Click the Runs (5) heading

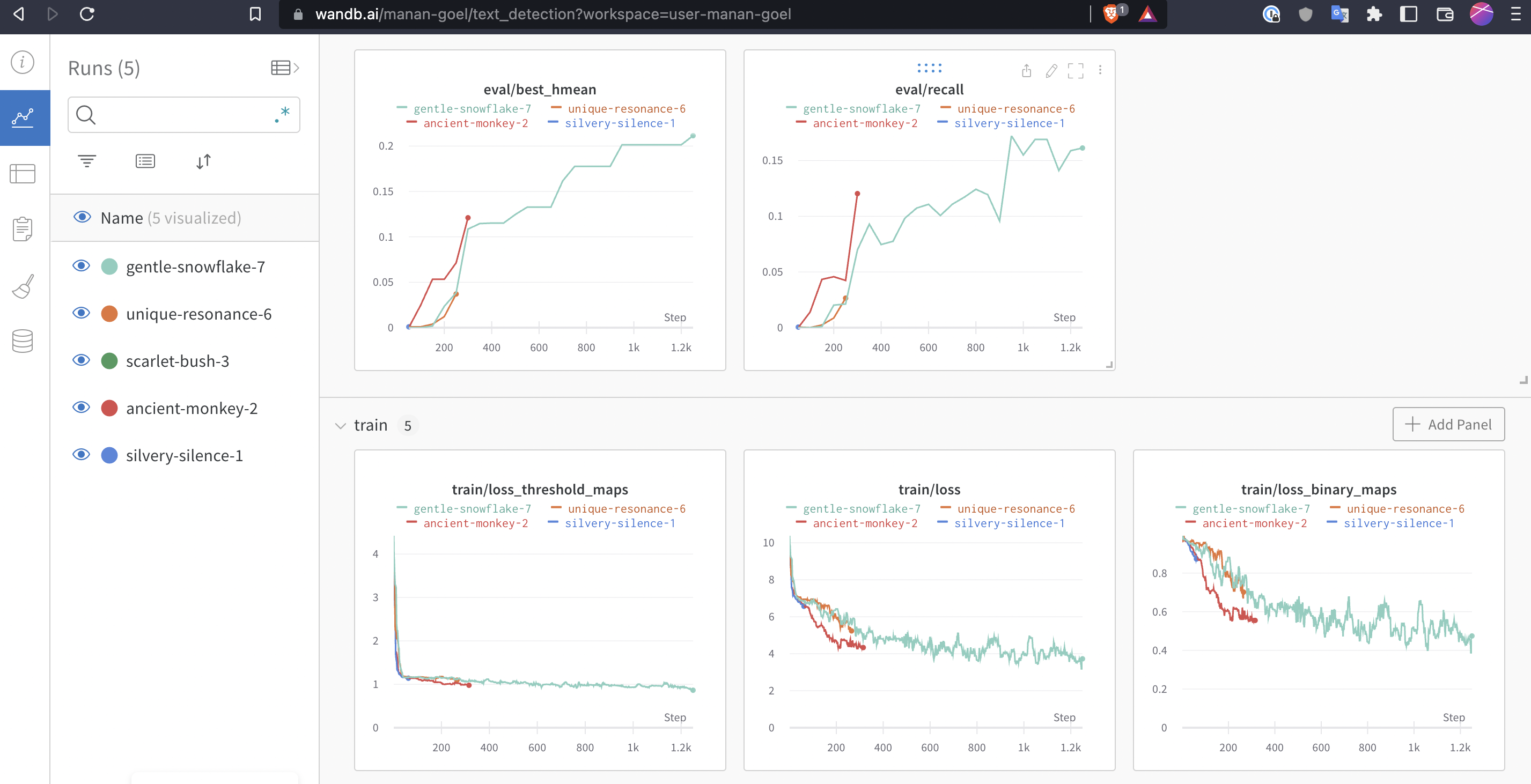[x=104, y=68]
